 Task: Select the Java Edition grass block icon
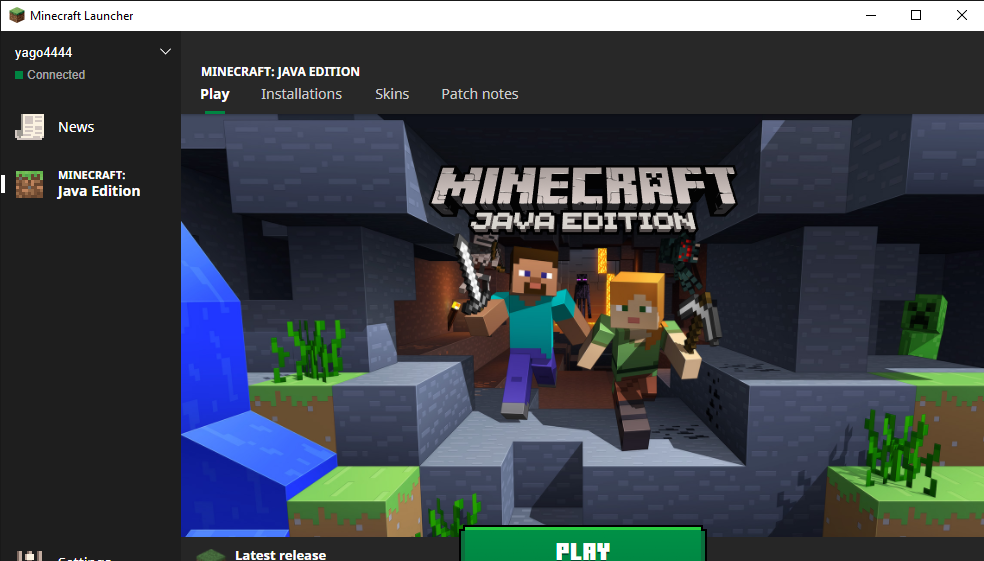(x=29, y=184)
